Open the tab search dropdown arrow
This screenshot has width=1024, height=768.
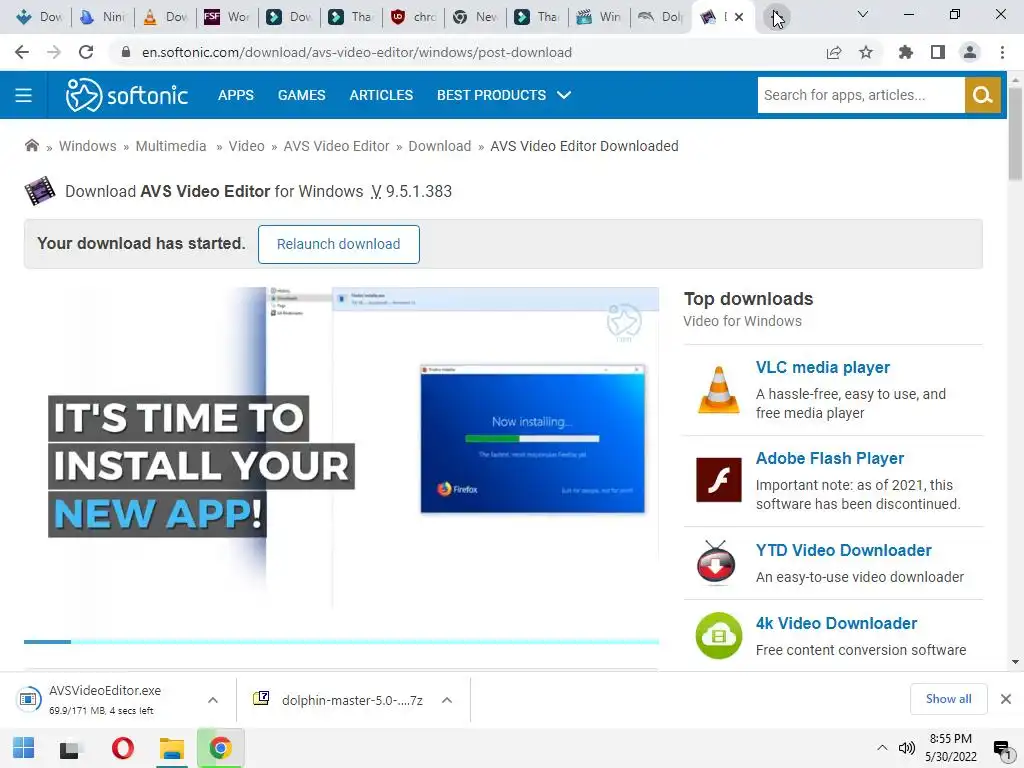pyautogui.click(x=863, y=14)
